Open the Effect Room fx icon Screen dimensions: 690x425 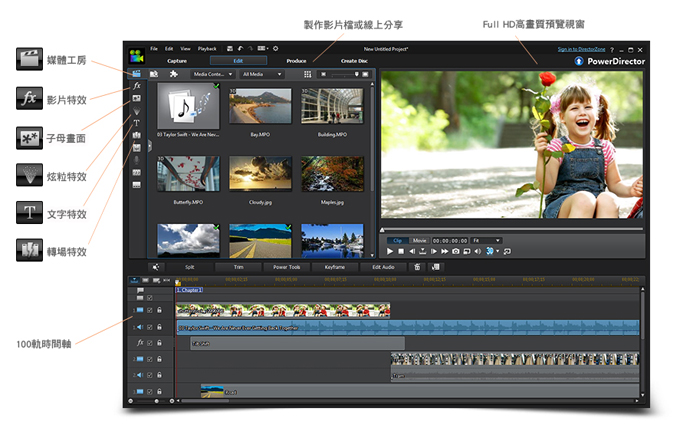tap(136, 86)
